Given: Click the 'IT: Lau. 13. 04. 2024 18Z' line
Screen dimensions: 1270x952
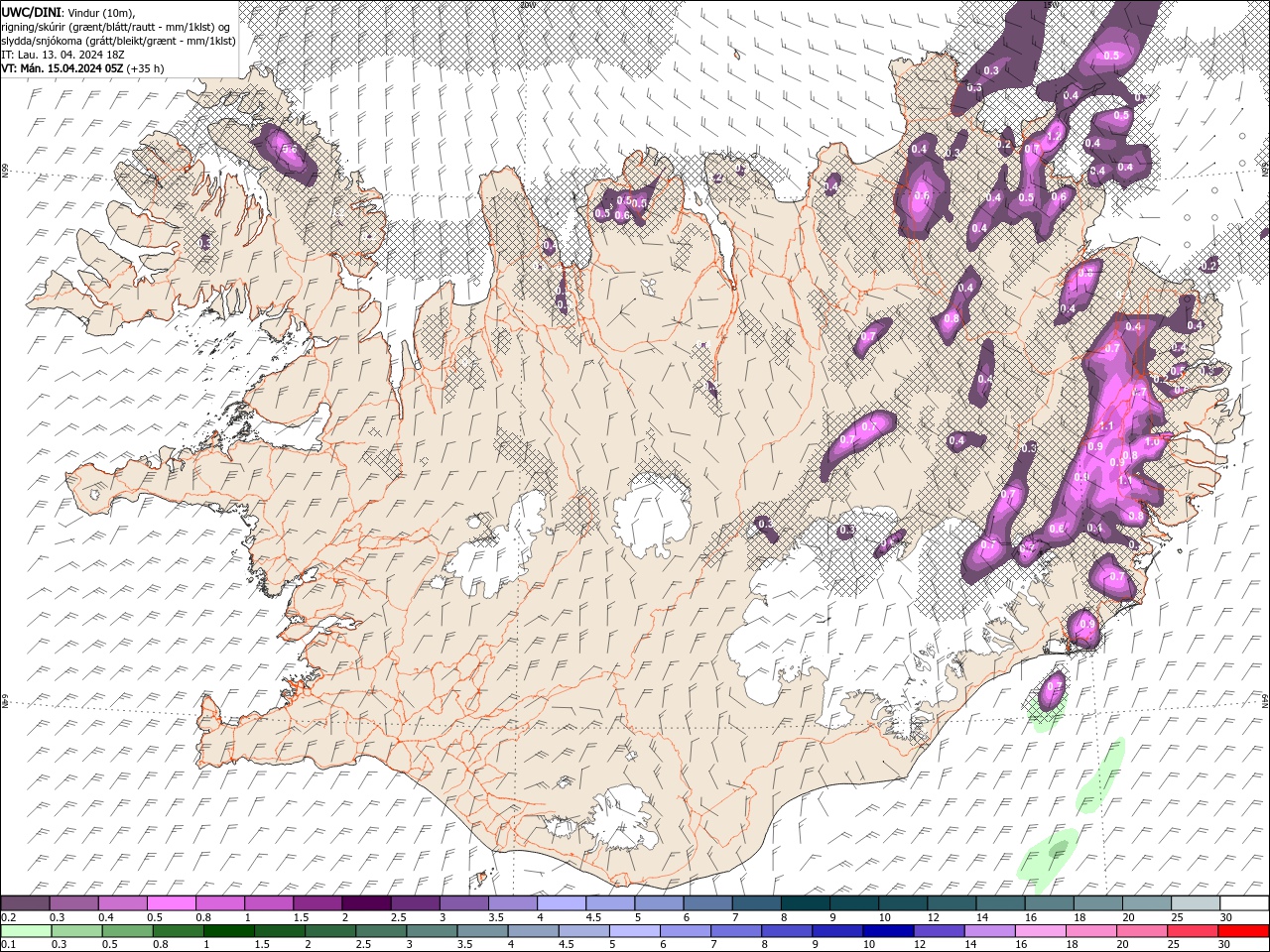Looking at the screenshot, I should 63,55.
